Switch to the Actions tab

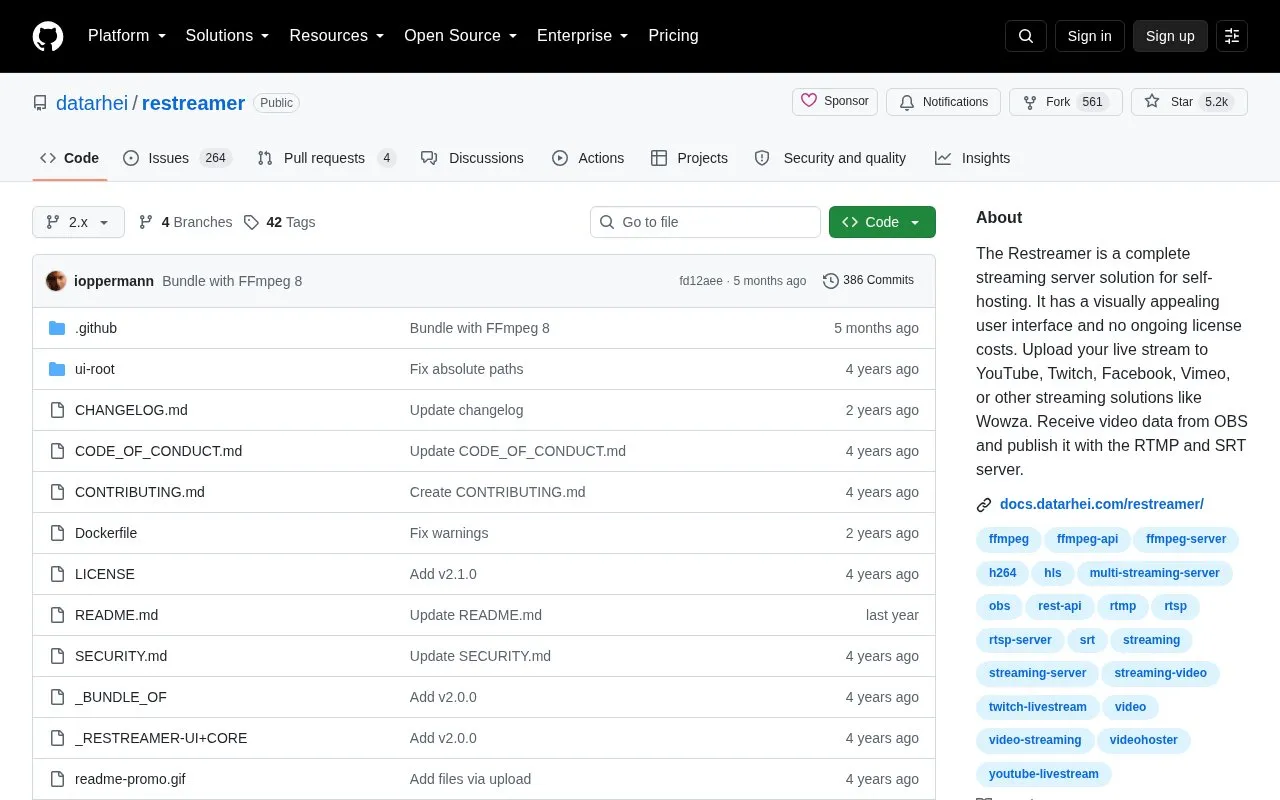588,158
